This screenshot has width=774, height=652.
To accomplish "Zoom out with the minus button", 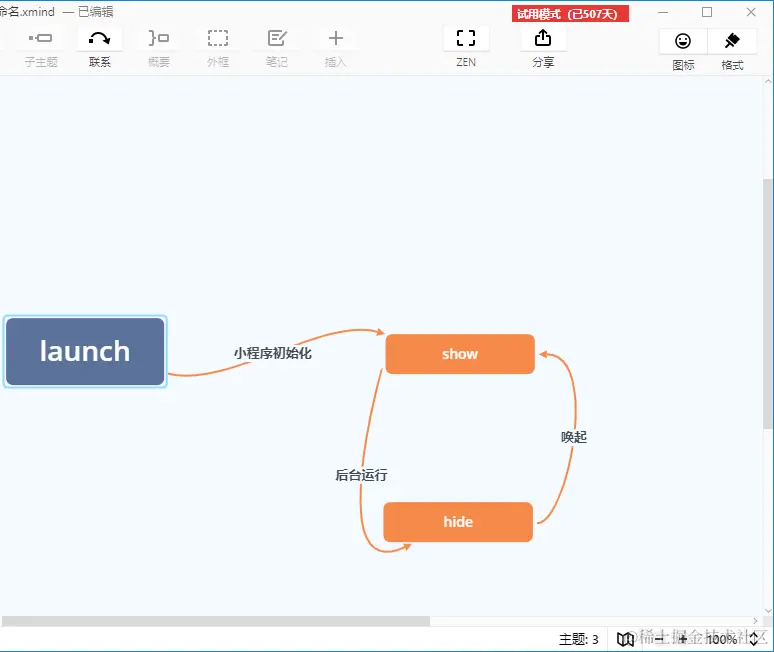I will click(659, 639).
